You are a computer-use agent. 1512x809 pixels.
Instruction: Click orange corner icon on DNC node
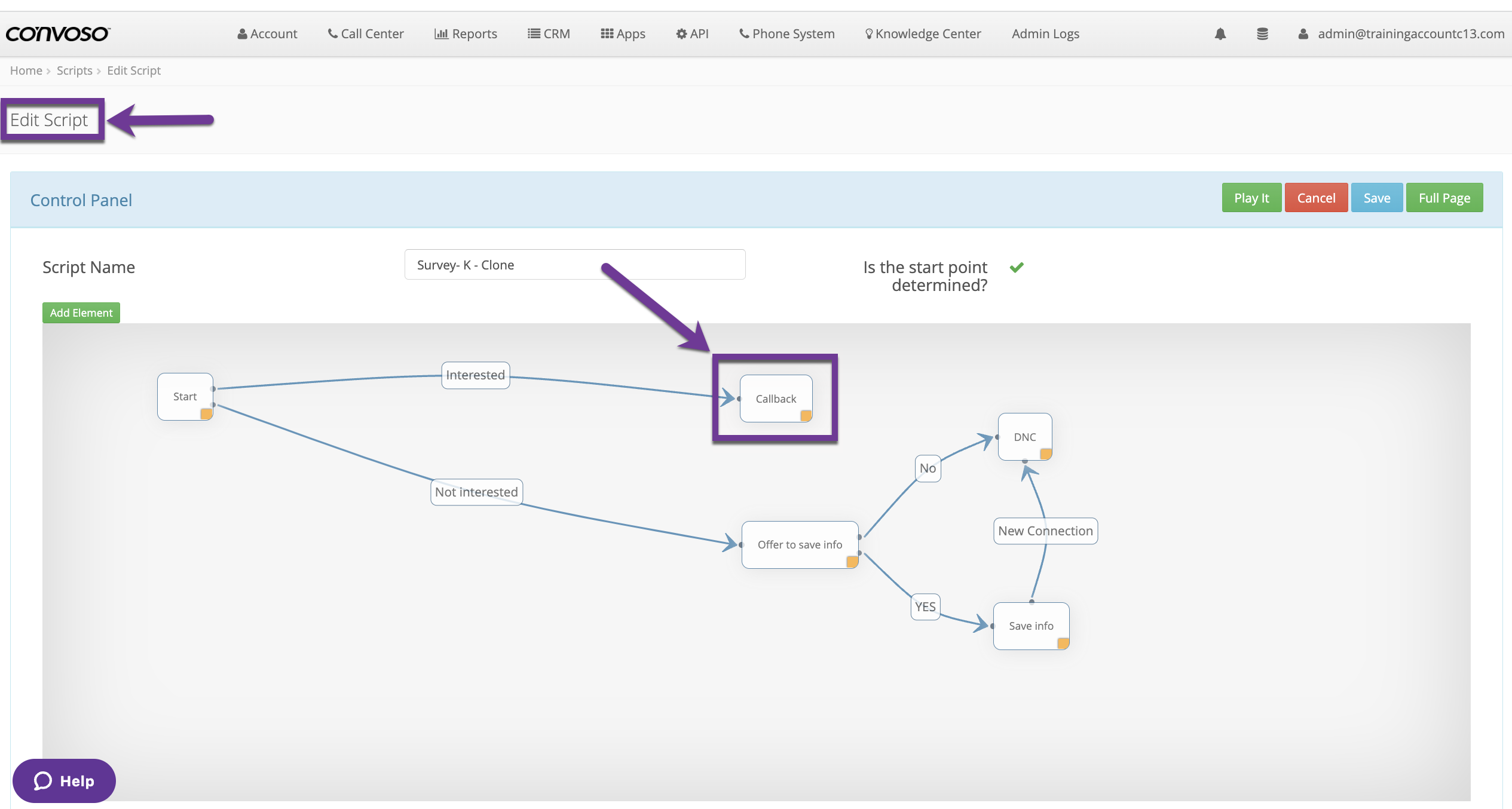click(1045, 453)
